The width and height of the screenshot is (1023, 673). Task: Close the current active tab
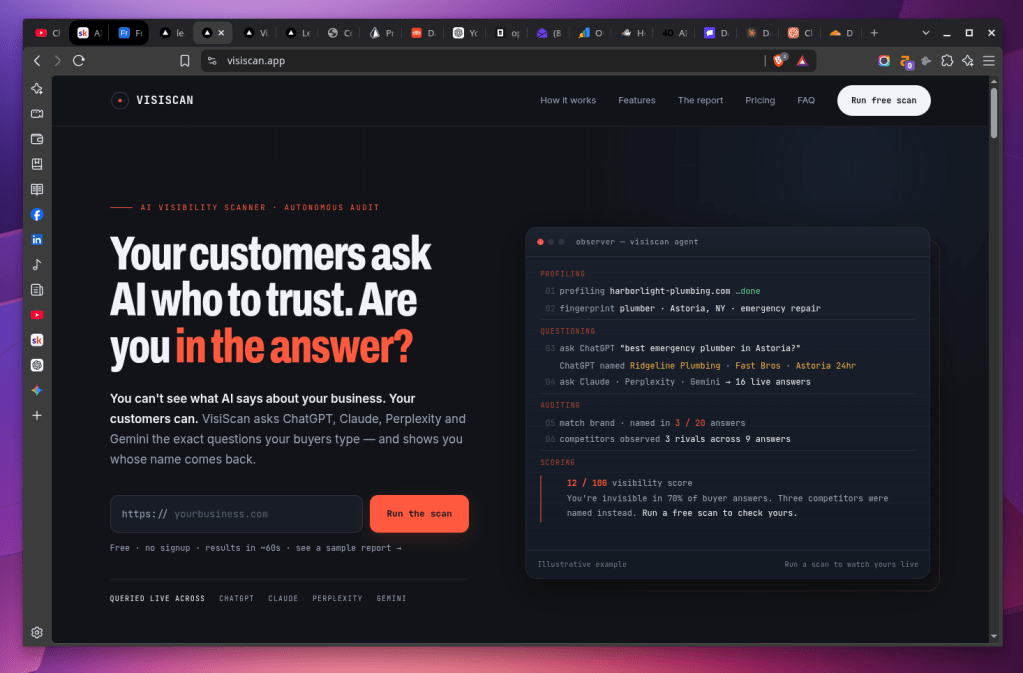221,33
